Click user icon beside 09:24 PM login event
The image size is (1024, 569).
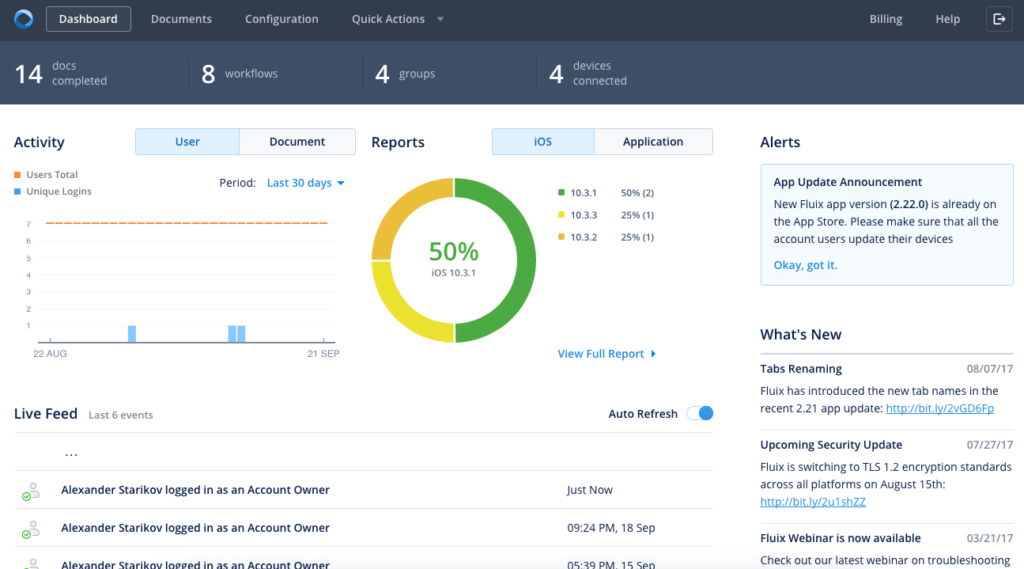(31, 529)
